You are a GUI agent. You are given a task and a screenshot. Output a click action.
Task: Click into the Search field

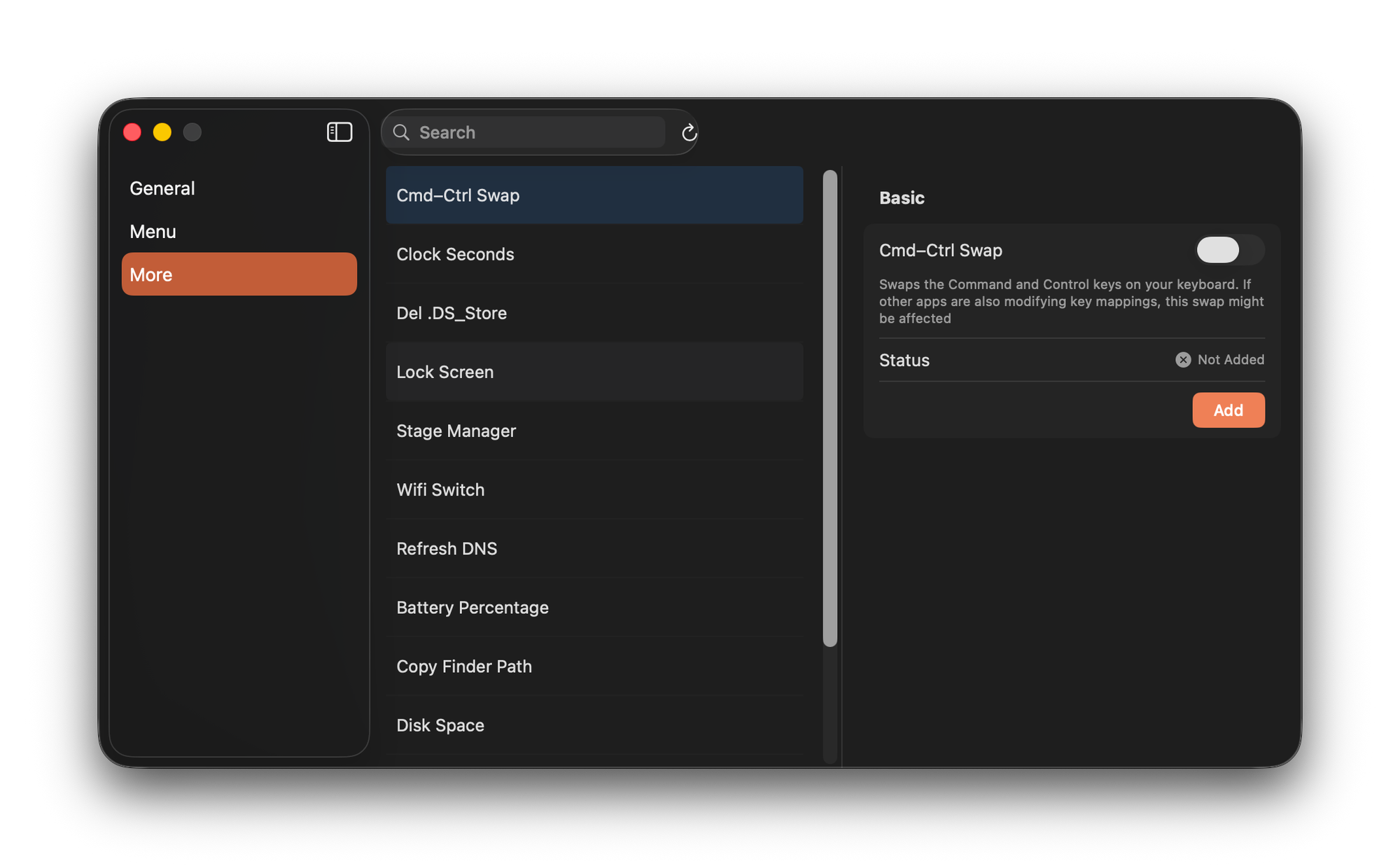539,132
